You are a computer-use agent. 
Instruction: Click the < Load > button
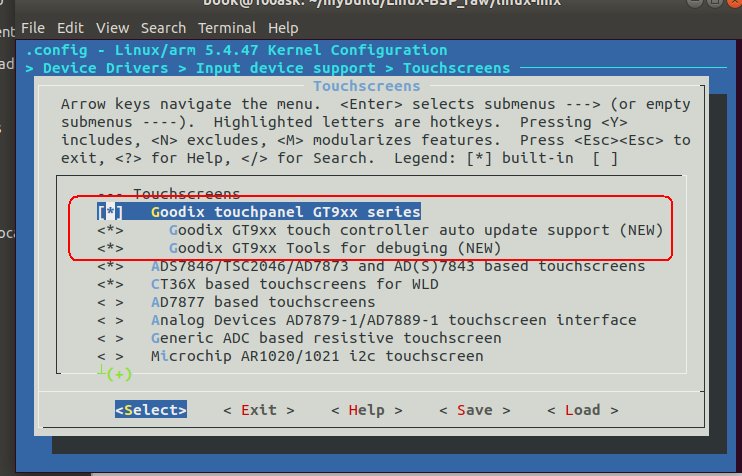583,410
